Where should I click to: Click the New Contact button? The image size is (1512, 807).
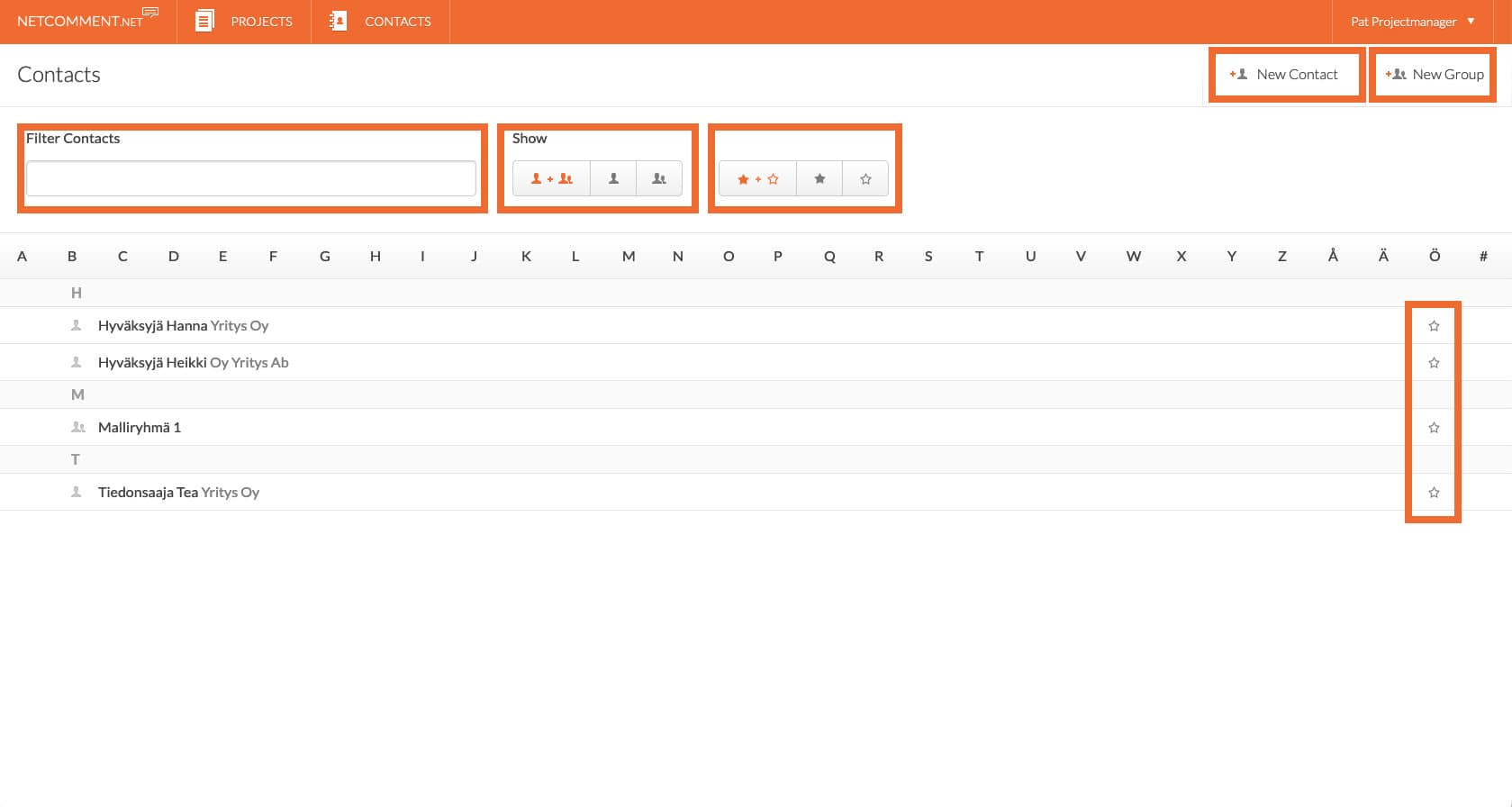[x=1285, y=75]
